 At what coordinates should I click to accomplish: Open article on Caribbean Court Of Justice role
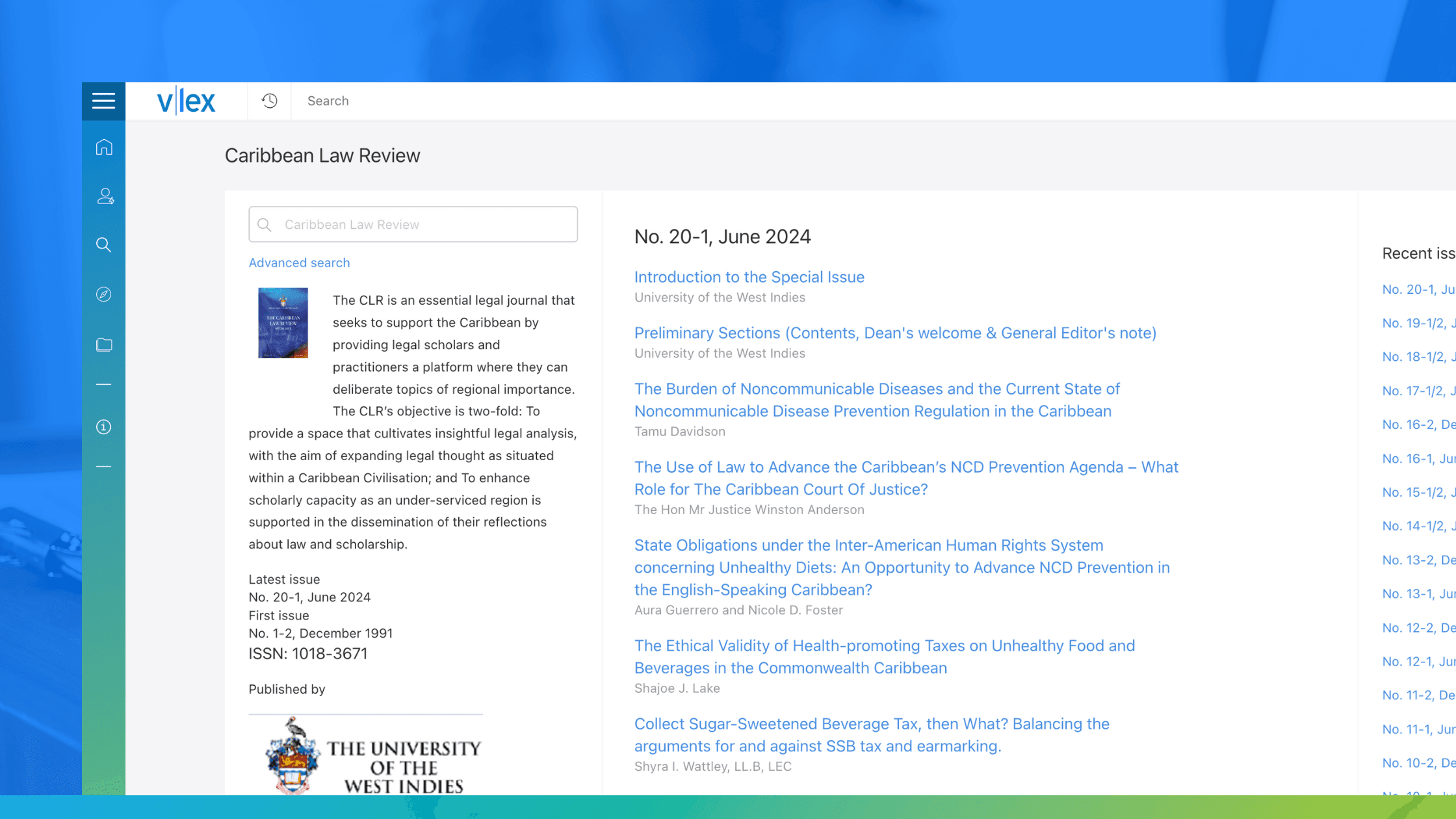point(906,478)
